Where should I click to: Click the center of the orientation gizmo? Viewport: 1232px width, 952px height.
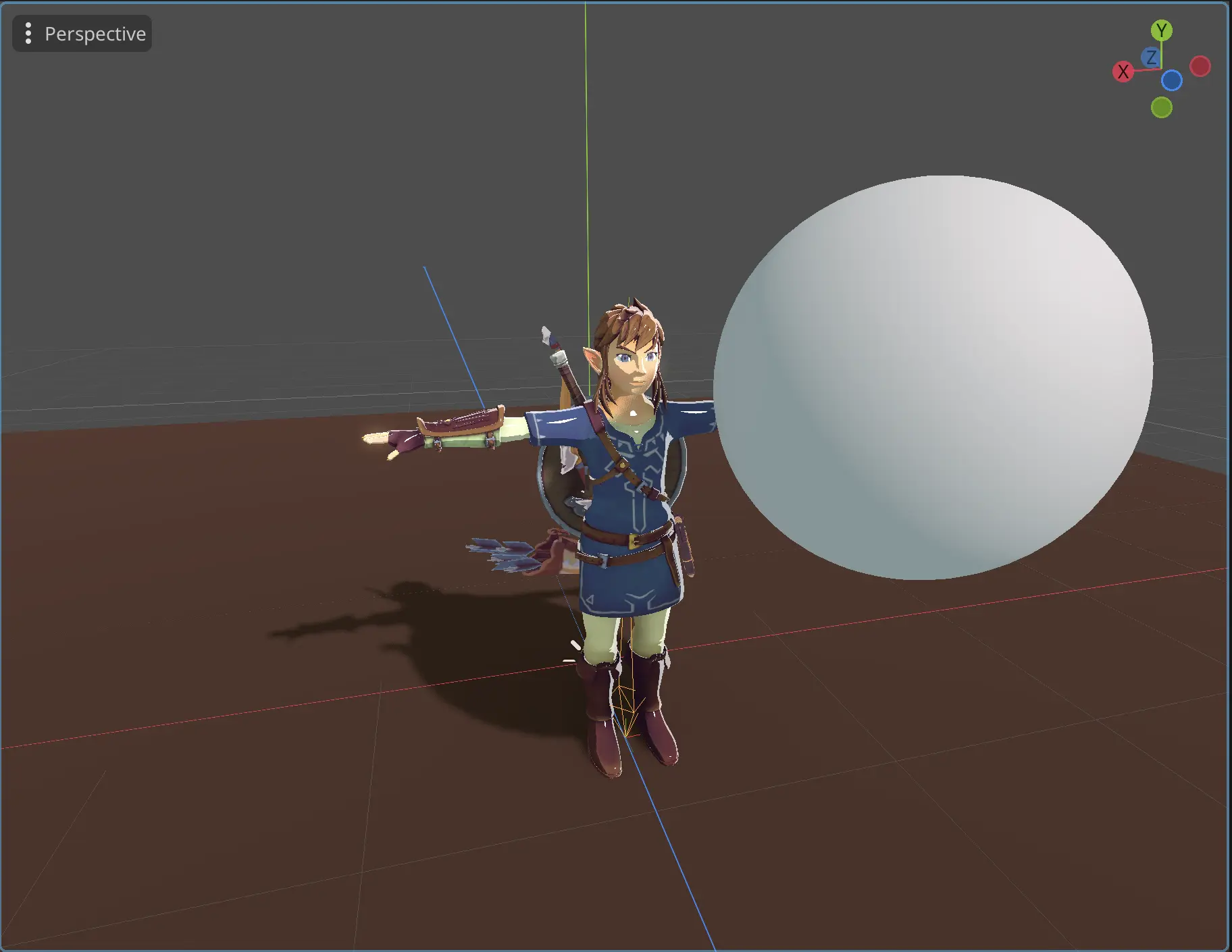[x=1160, y=68]
